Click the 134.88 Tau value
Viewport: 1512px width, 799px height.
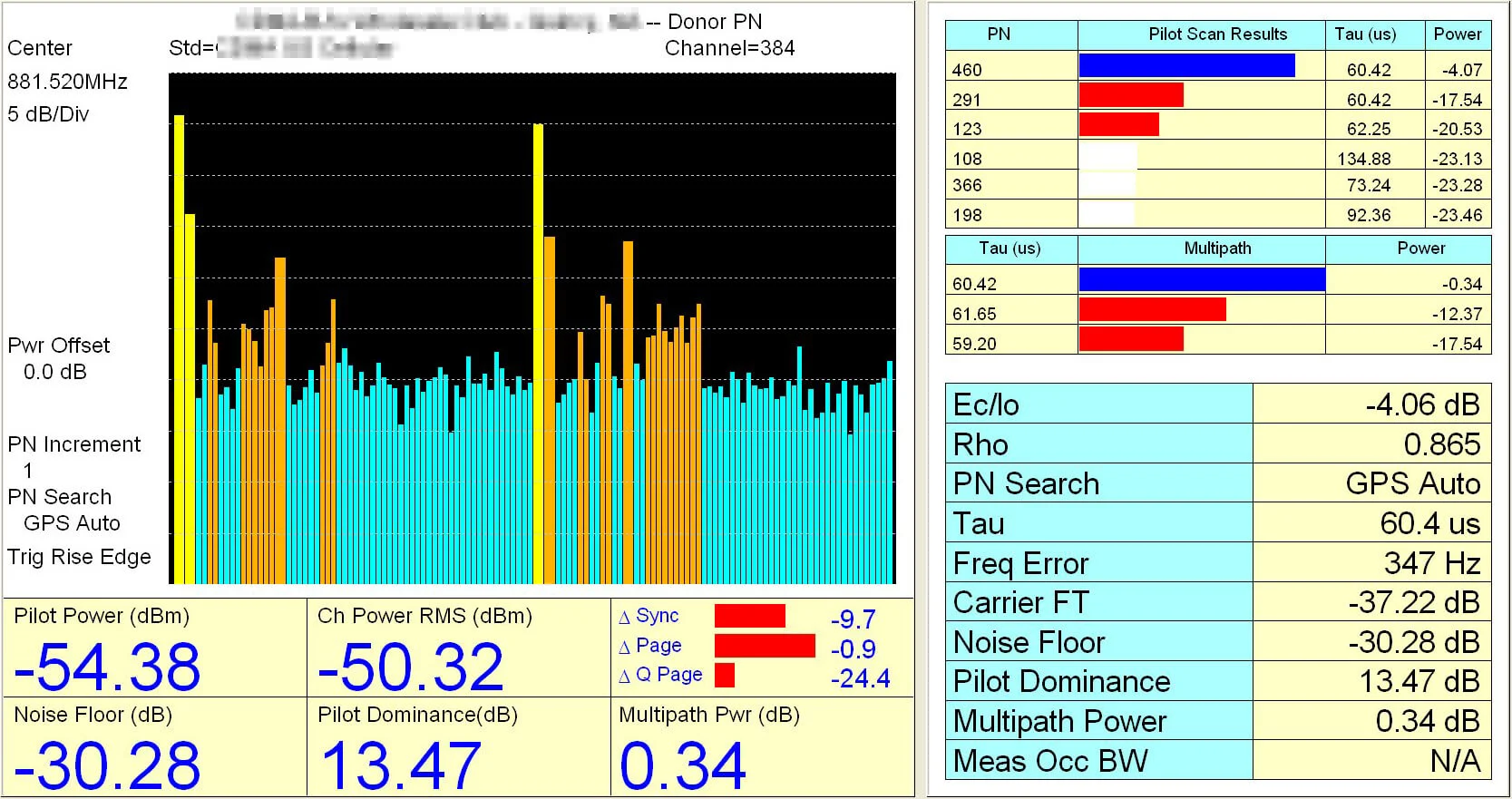[x=1364, y=159]
